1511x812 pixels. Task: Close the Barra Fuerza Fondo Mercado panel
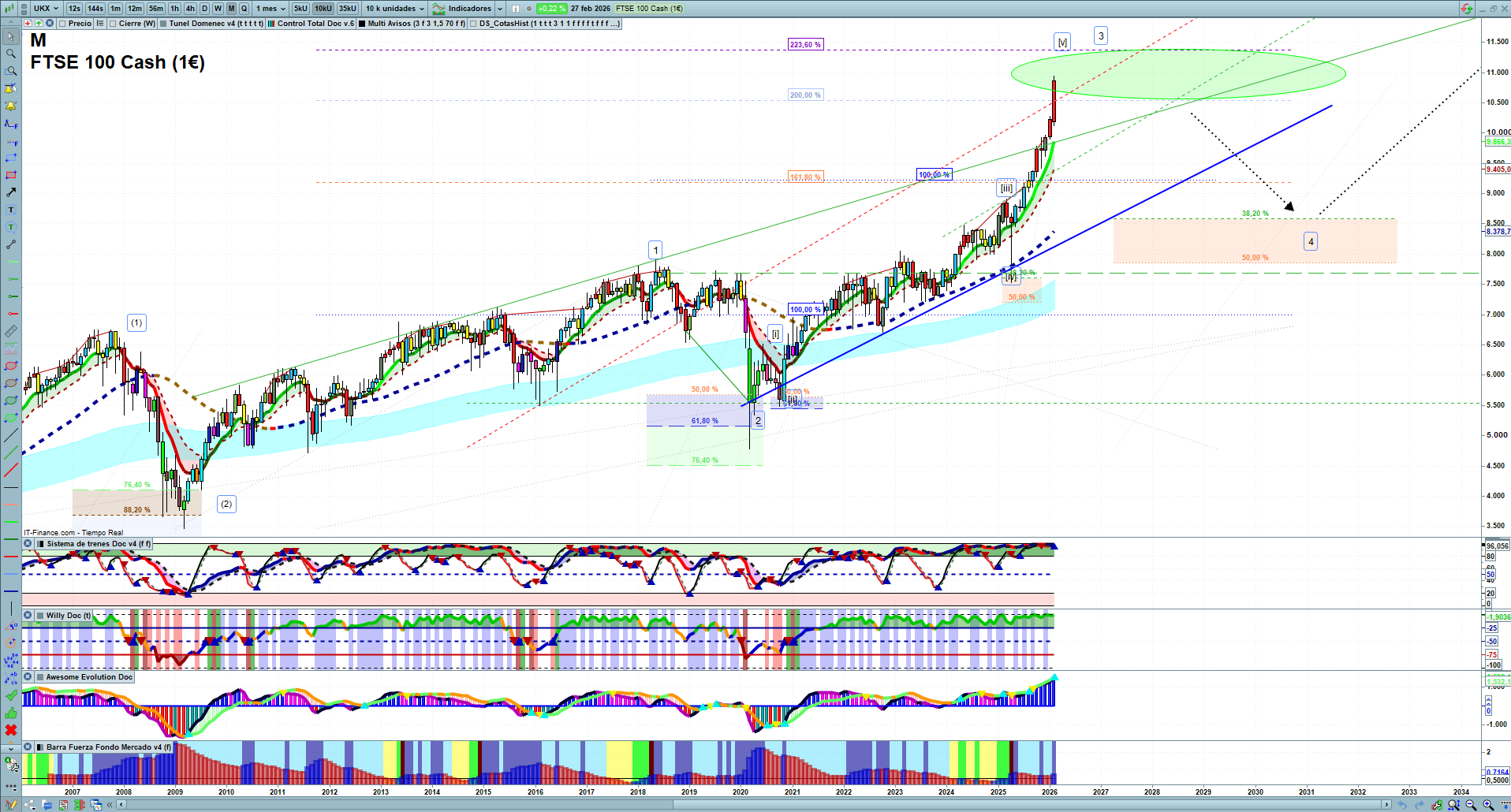[28, 747]
